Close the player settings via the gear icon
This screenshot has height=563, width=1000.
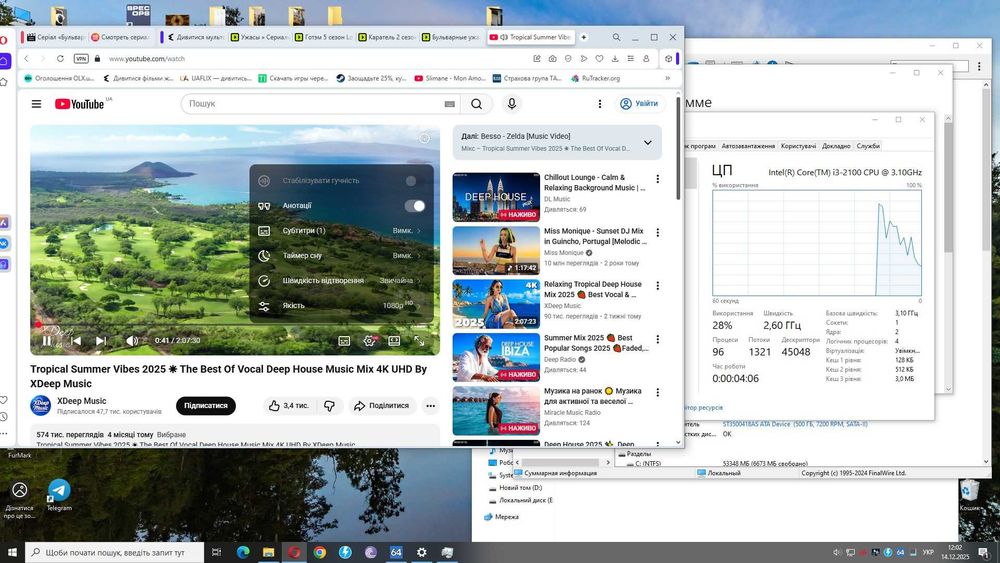(369, 341)
